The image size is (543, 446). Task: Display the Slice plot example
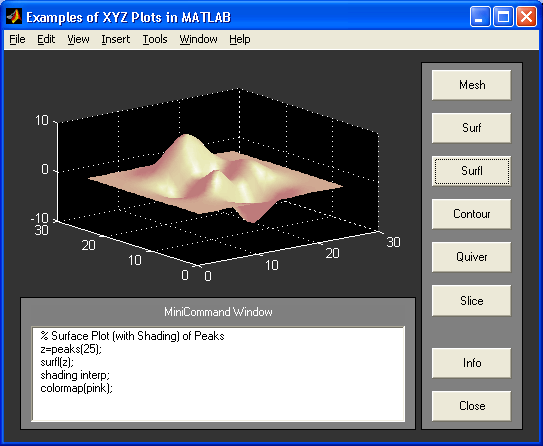[x=471, y=300]
